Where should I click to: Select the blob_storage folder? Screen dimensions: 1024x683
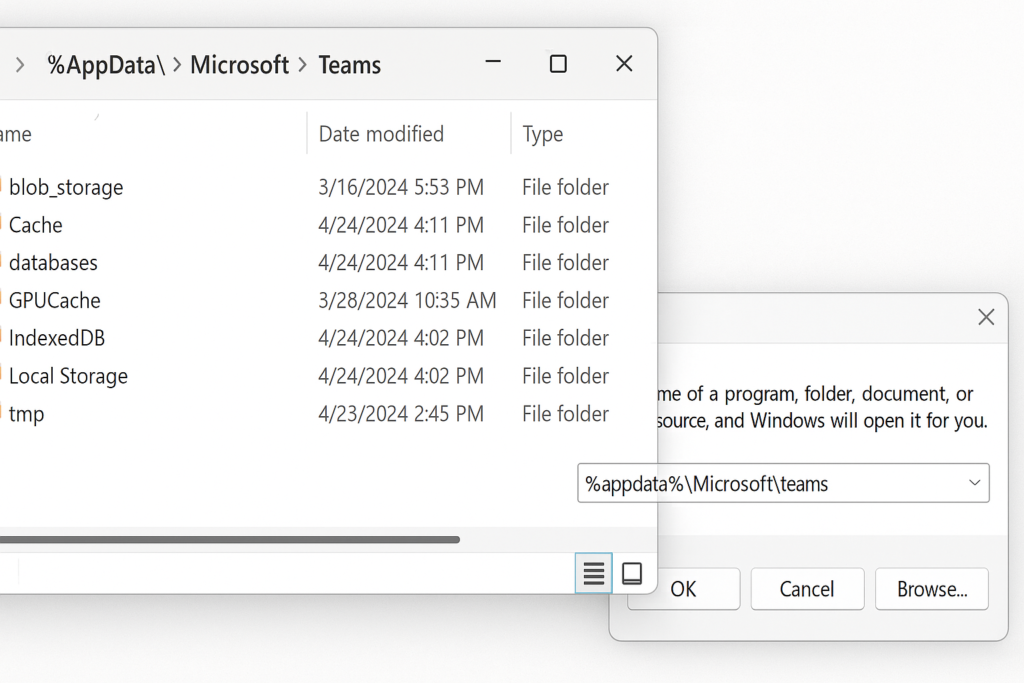pos(66,187)
